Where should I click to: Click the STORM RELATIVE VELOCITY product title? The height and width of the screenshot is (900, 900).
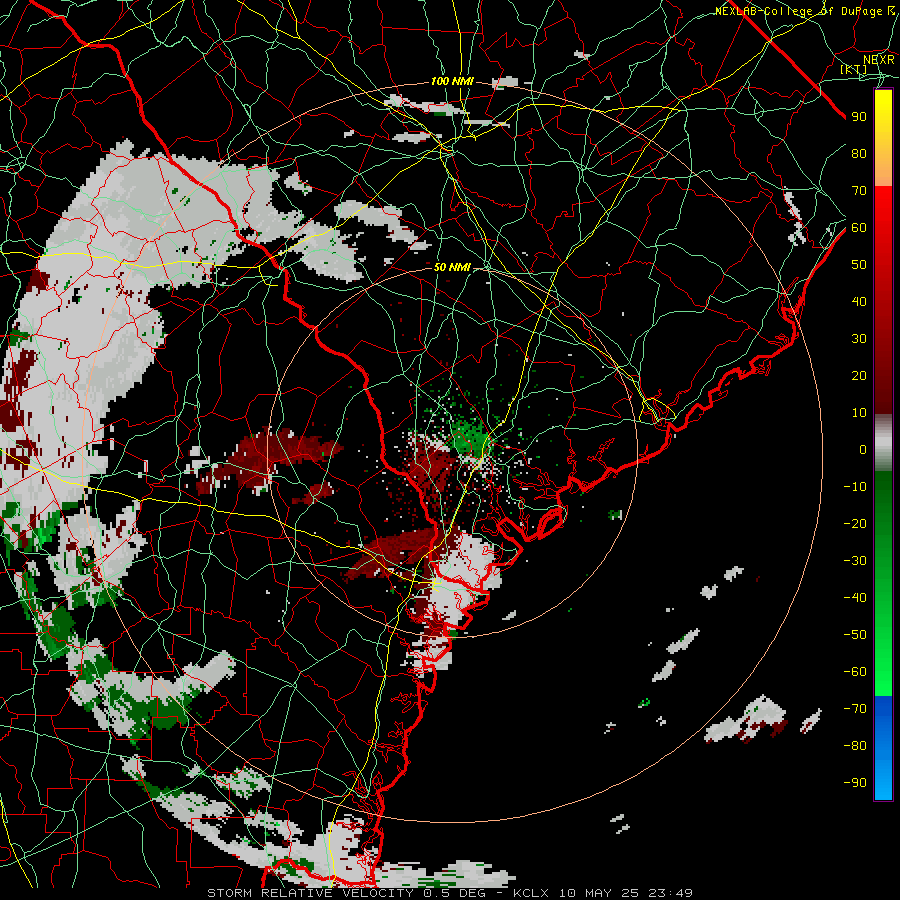[x=310, y=893]
